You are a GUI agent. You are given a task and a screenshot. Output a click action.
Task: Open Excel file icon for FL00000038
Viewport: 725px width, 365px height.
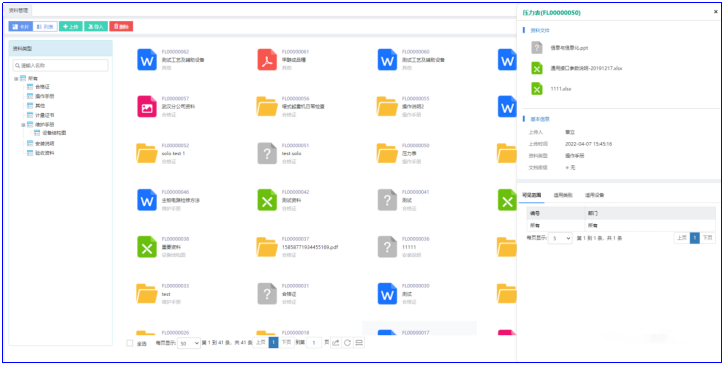click(147, 247)
